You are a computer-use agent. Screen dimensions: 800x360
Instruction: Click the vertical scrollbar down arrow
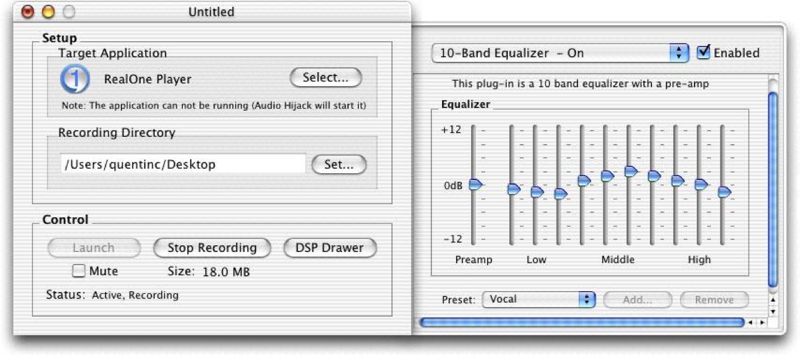coord(773,311)
